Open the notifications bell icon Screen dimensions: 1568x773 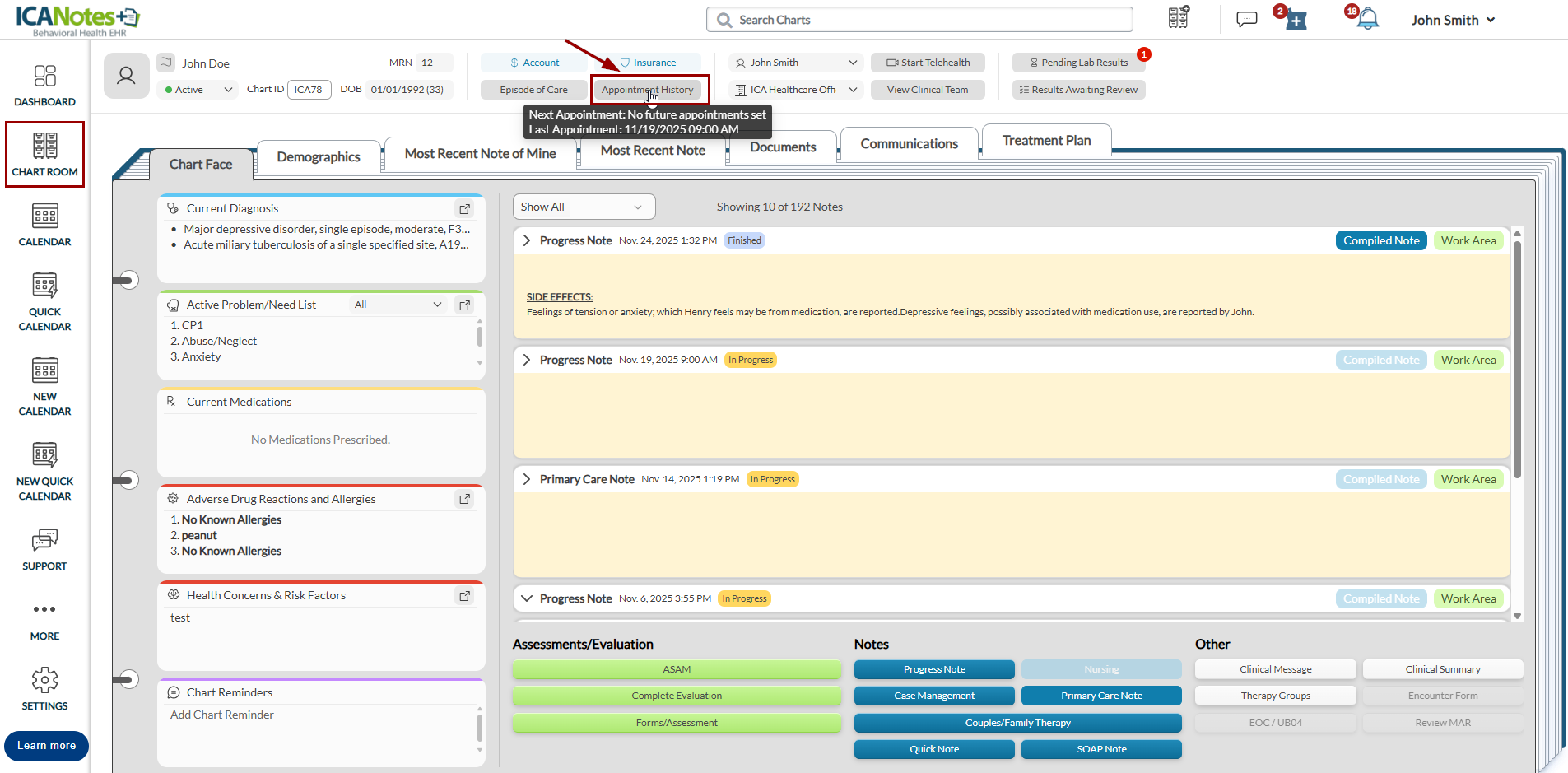1367,19
